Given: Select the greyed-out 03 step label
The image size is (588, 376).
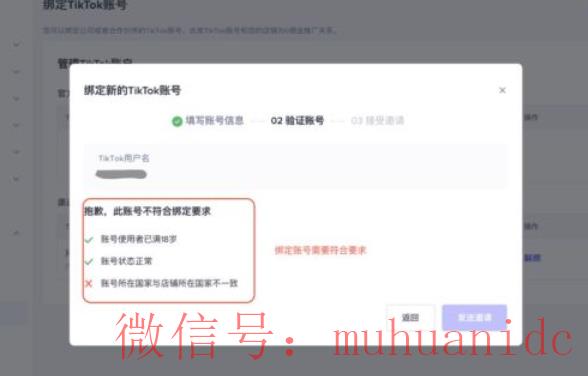Looking at the screenshot, I should click(x=378, y=121).
